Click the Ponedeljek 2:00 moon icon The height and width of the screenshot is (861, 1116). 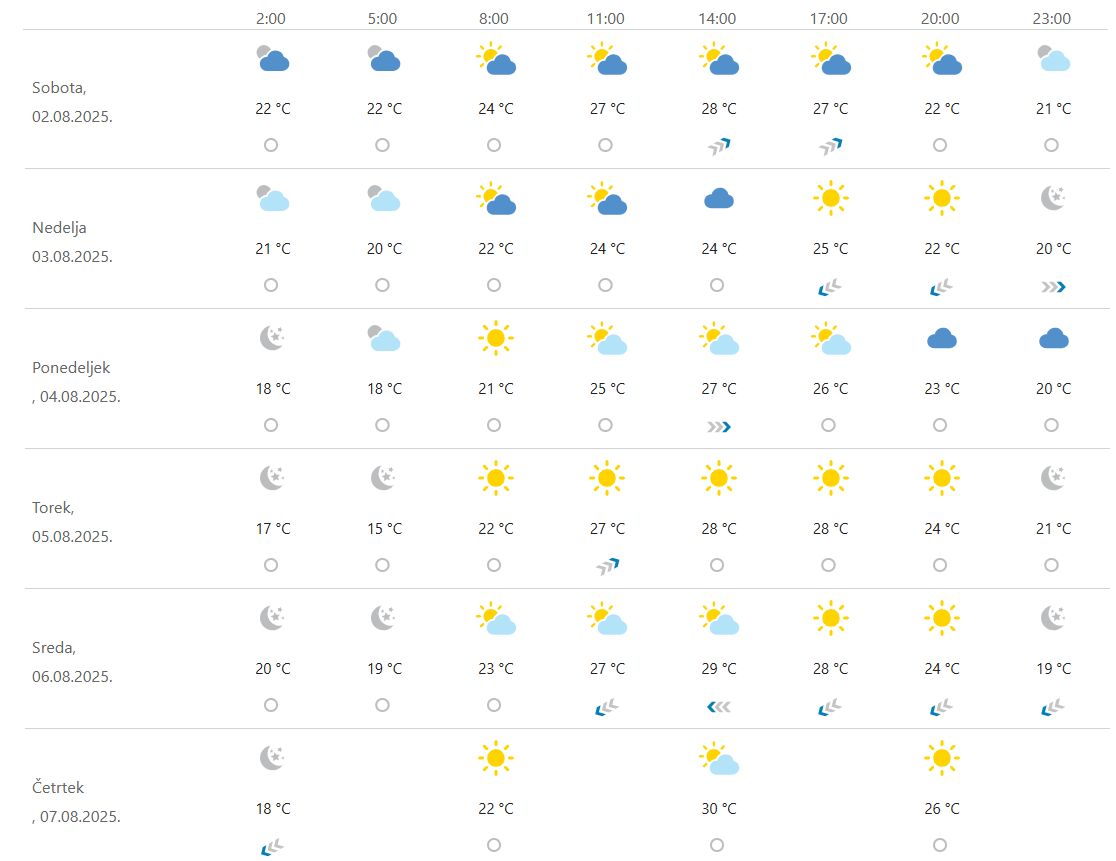coord(271,339)
